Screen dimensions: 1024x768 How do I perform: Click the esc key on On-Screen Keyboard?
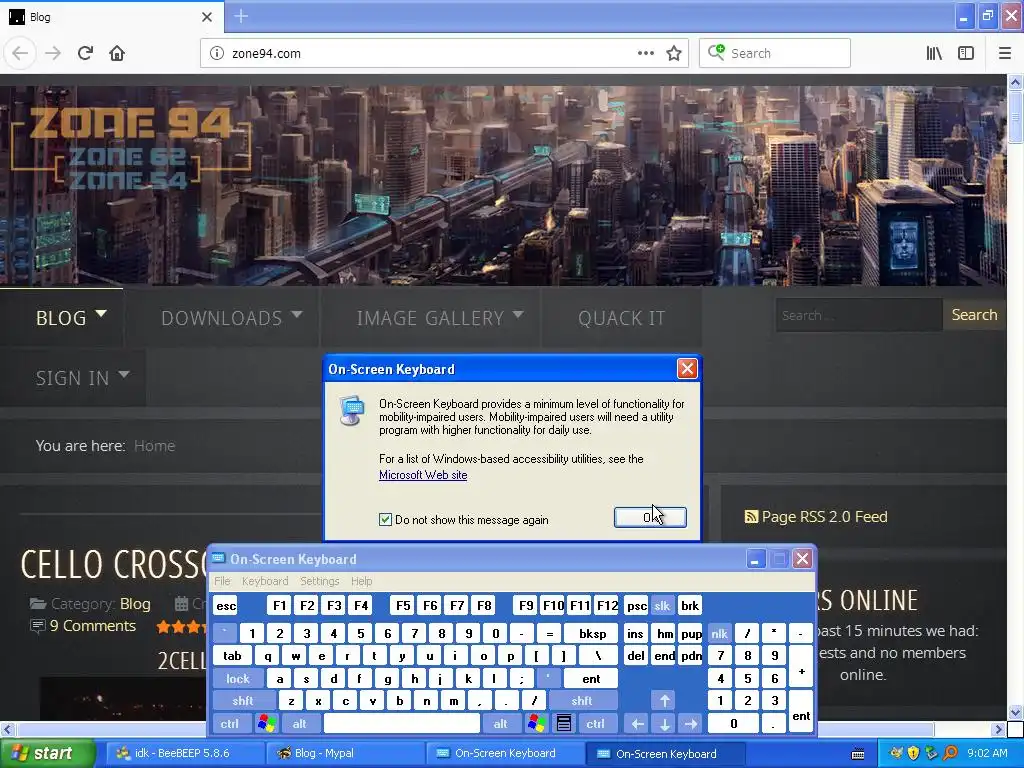tap(226, 606)
